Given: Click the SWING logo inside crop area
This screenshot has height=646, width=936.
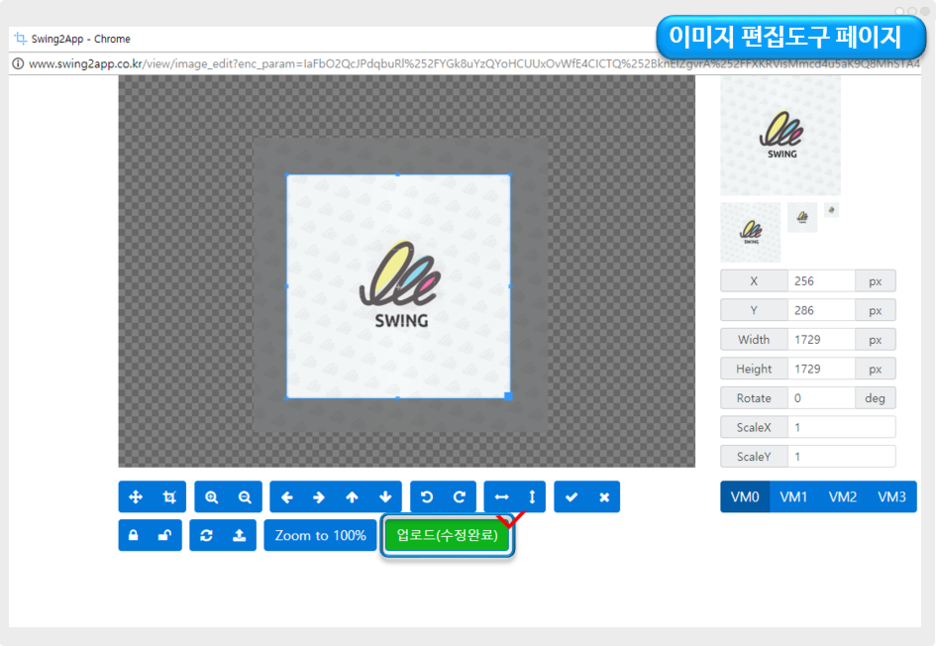Looking at the screenshot, I should [401, 284].
